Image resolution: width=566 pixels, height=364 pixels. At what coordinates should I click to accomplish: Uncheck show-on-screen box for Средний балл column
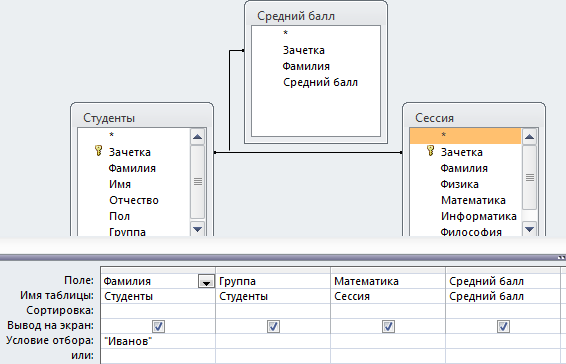click(503, 326)
